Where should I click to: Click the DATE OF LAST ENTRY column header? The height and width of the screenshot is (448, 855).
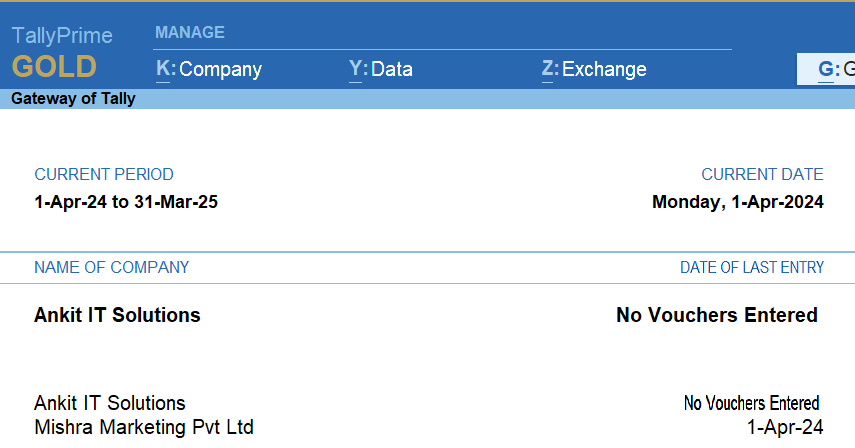(x=752, y=267)
